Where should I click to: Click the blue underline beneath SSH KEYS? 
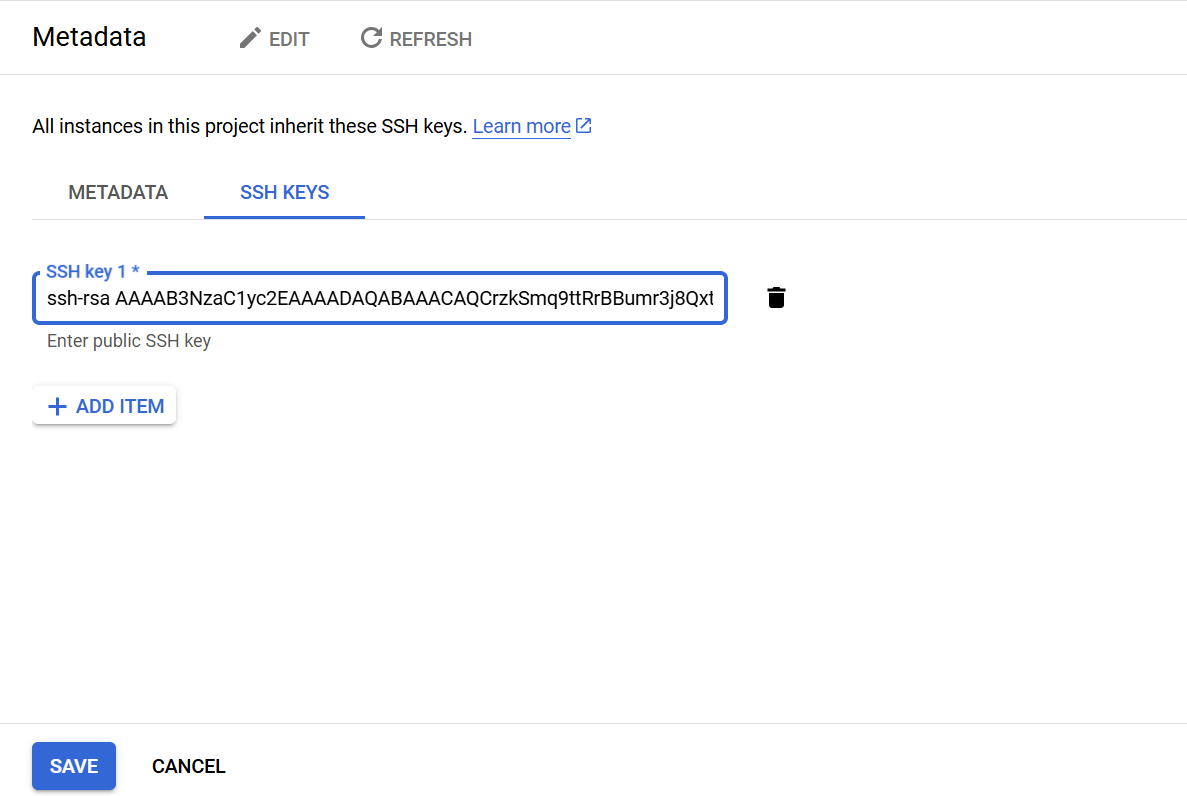(x=285, y=217)
